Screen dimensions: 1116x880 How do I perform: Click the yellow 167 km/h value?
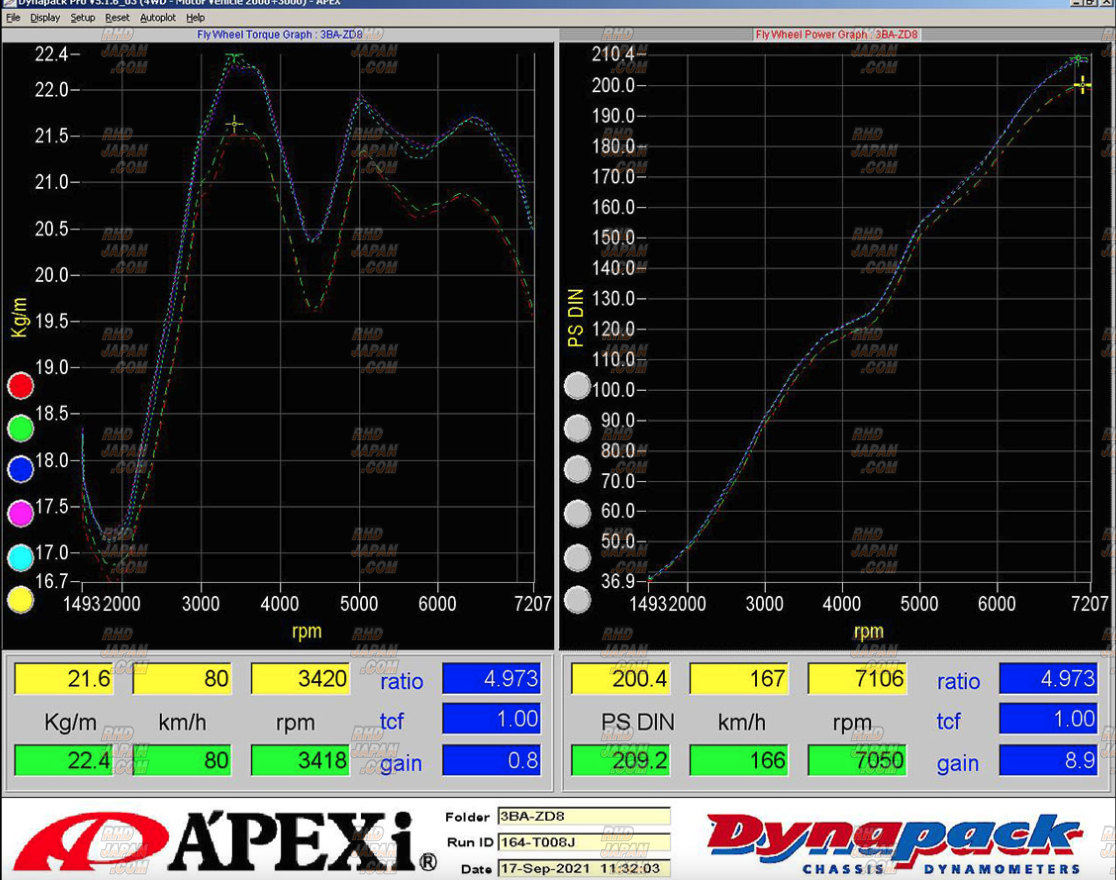[x=739, y=679]
